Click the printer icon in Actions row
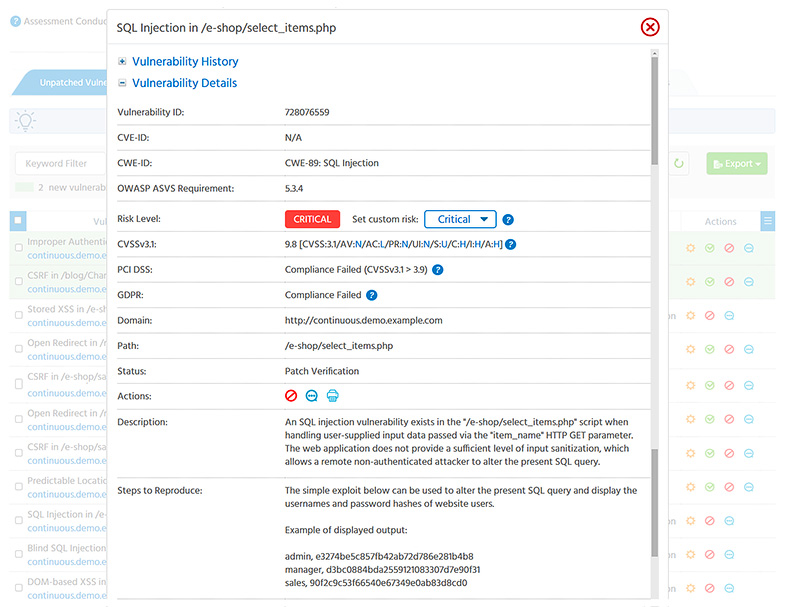 click(333, 396)
